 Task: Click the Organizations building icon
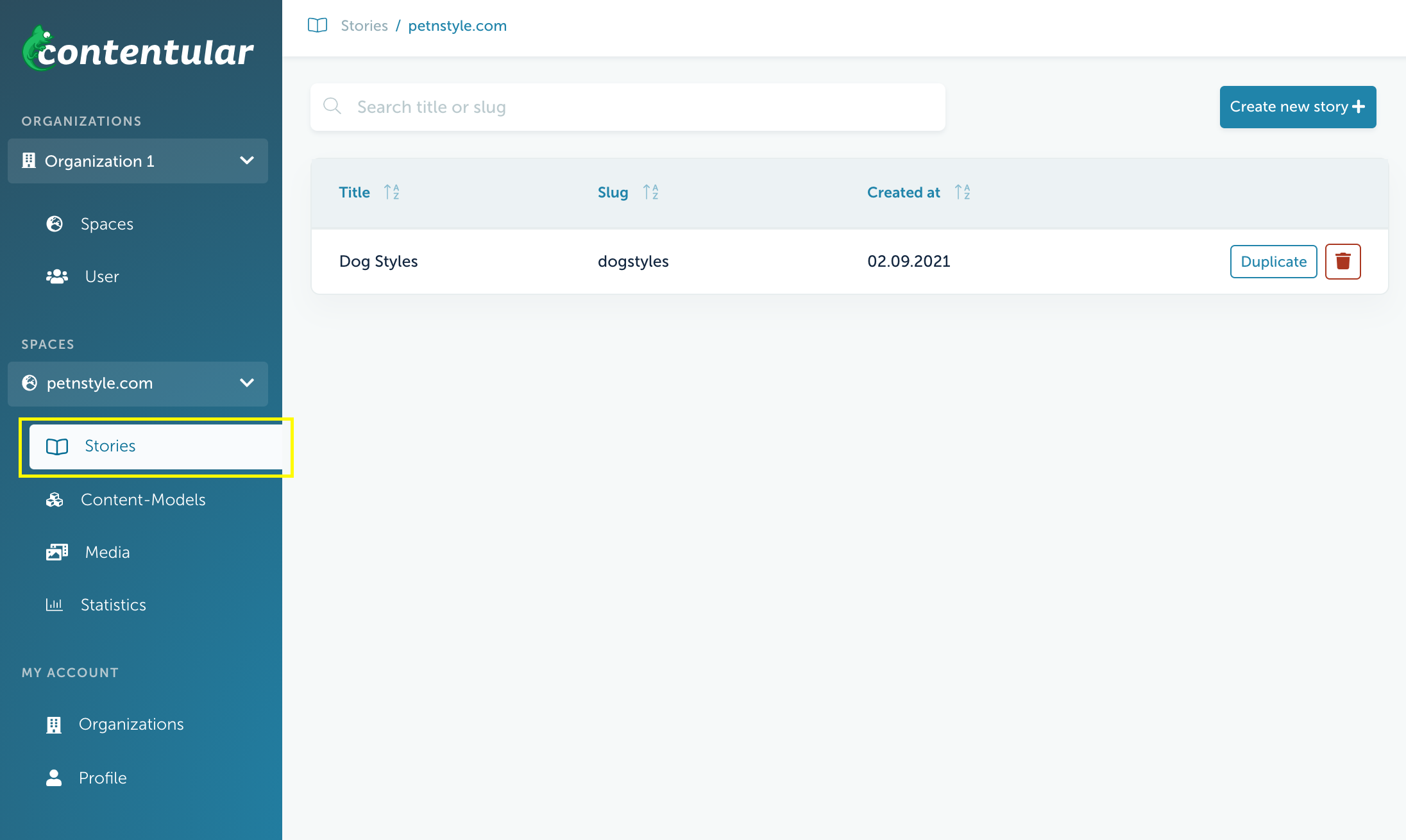(x=54, y=725)
